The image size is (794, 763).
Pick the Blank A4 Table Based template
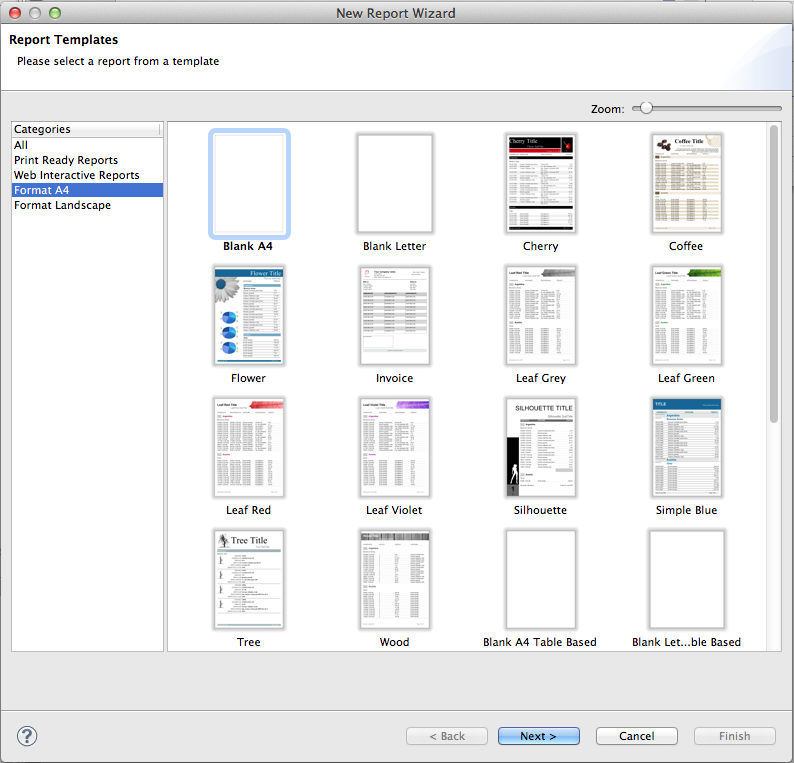click(x=540, y=580)
